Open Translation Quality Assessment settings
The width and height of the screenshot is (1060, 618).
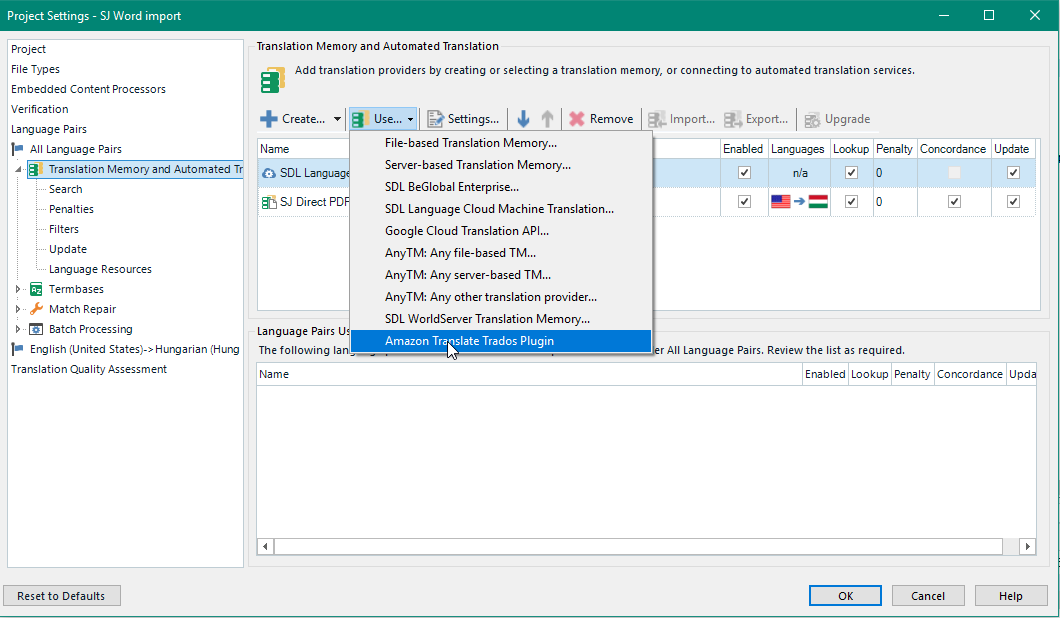[89, 369]
